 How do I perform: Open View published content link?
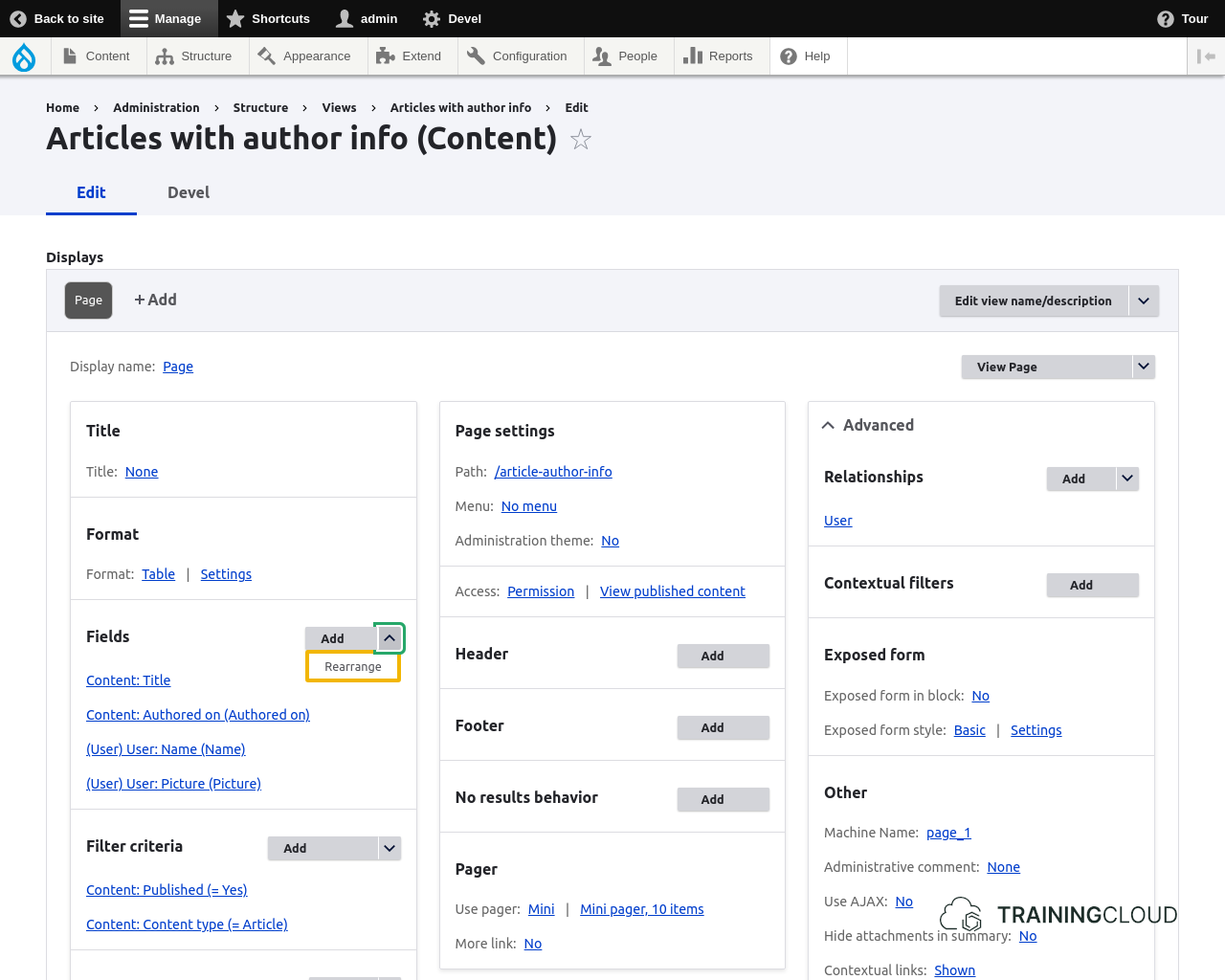click(673, 591)
